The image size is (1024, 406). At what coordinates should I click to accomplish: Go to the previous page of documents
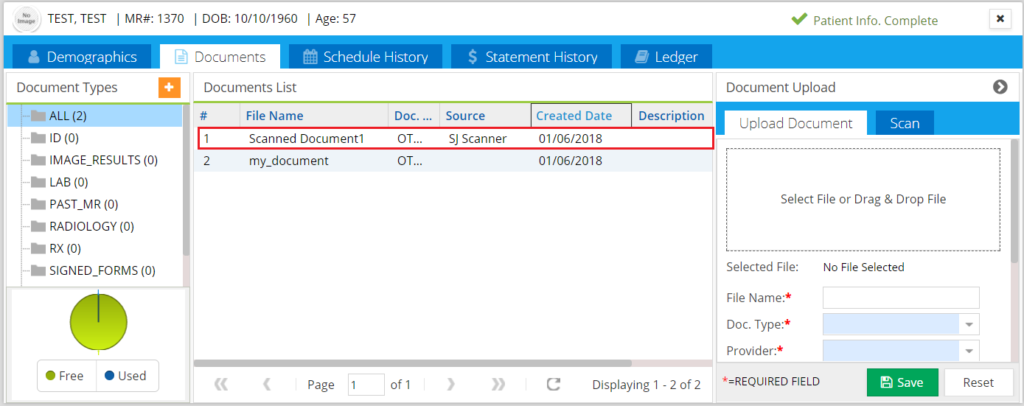point(266,384)
